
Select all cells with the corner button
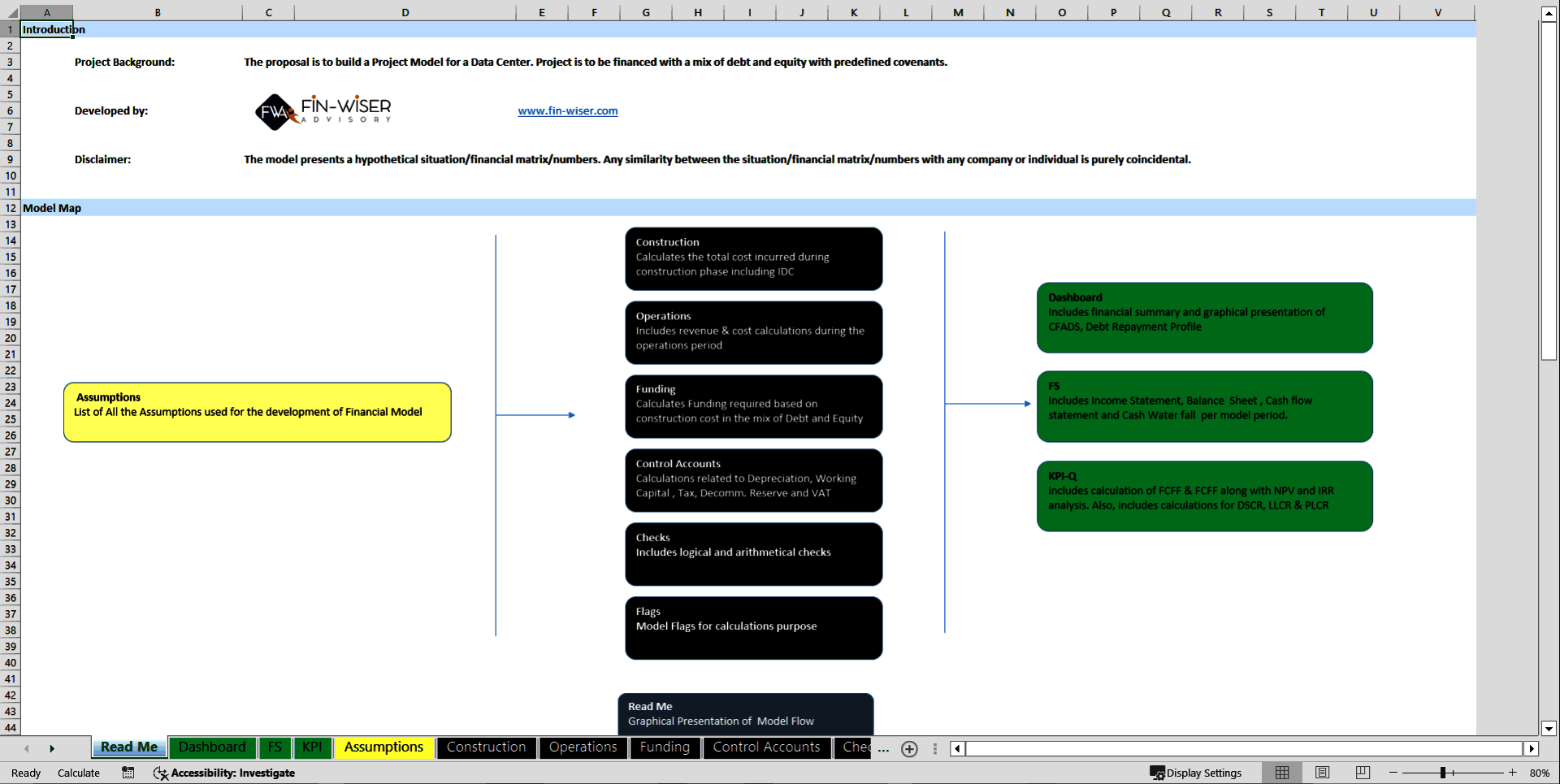(10, 12)
